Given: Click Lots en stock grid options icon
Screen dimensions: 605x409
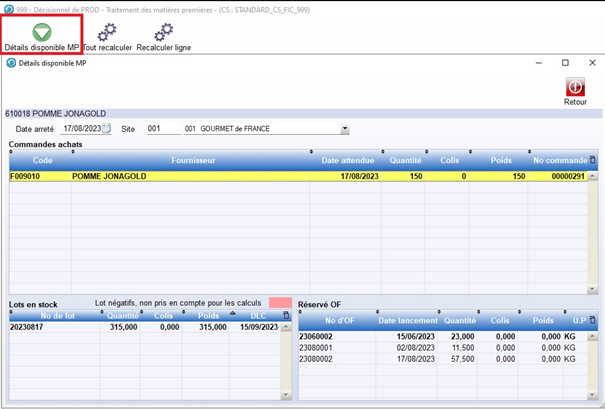Looking at the screenshot, I should click(286, 315).
